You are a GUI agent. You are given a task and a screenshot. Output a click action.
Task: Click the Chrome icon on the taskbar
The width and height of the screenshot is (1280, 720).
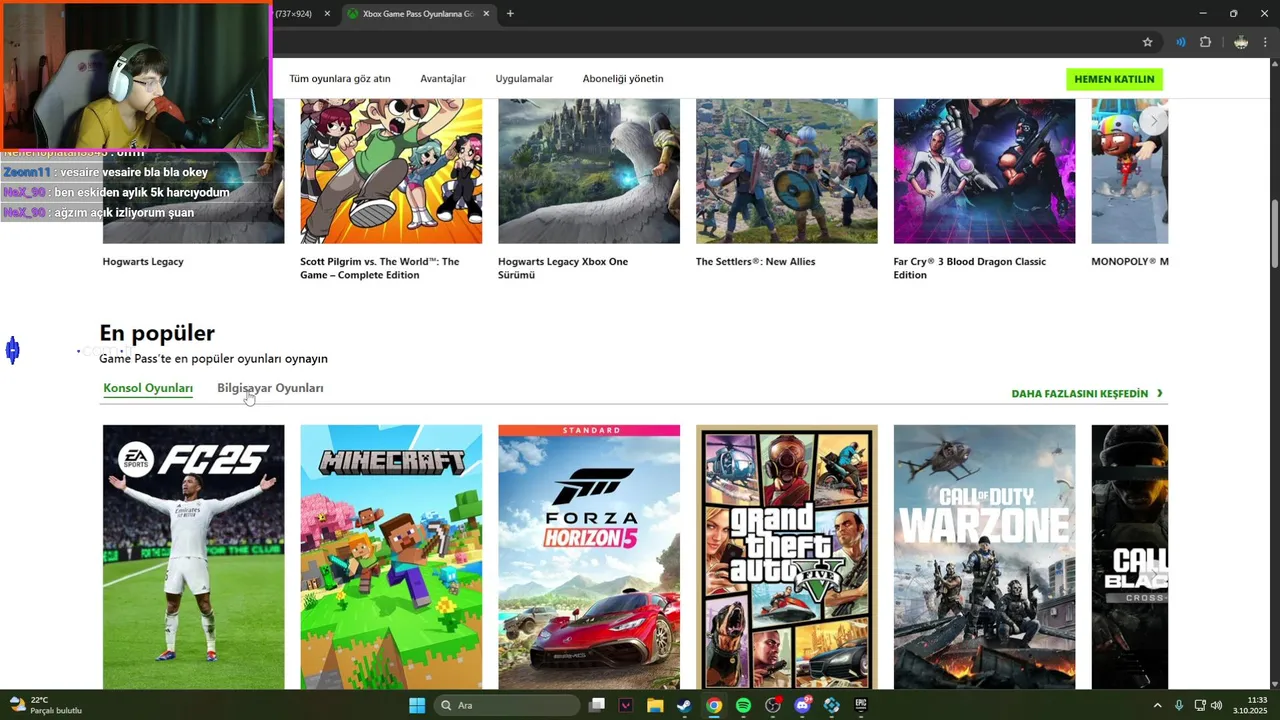coord(713,705)
